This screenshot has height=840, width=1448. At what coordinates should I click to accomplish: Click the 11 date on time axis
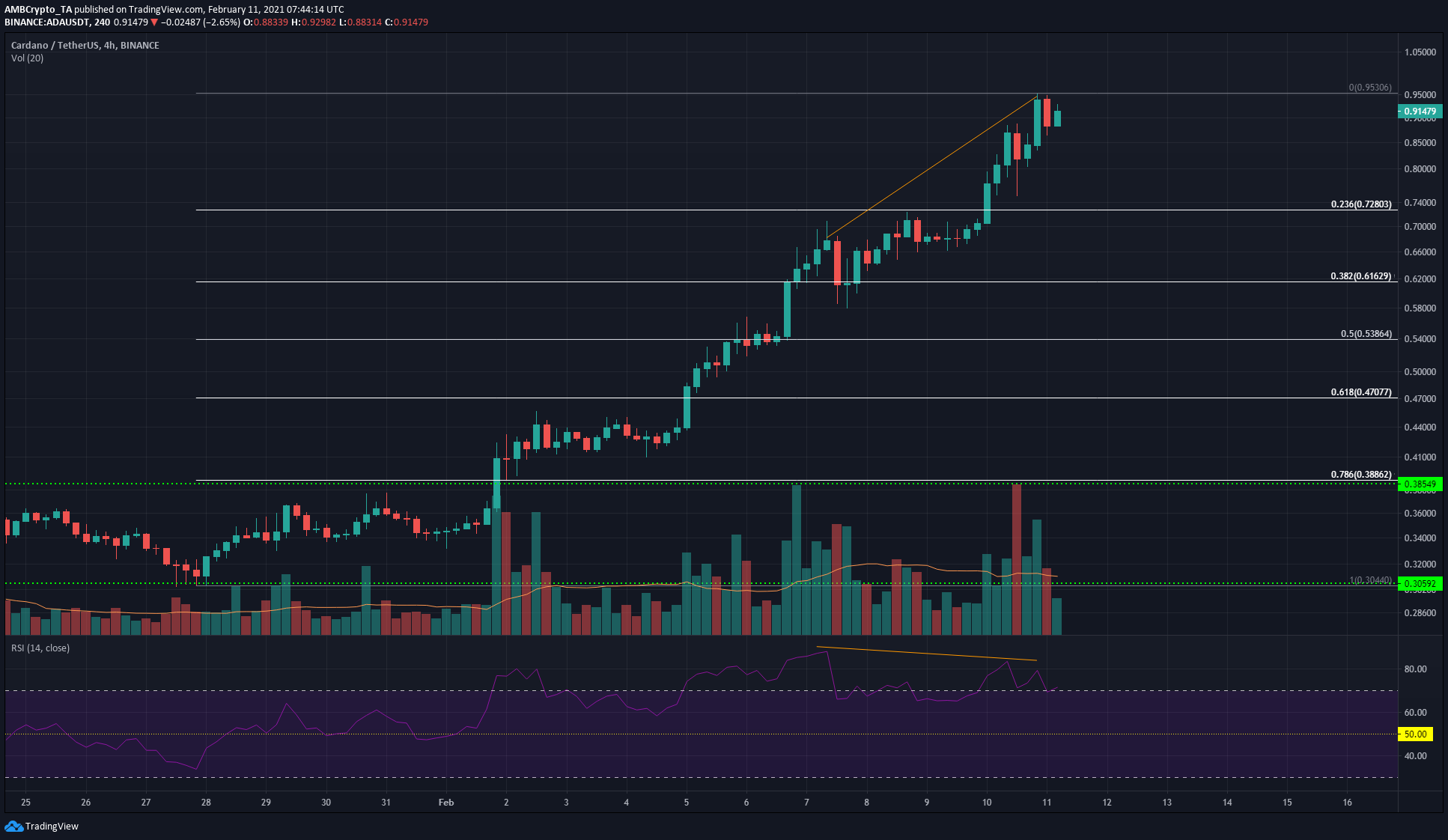click(x=1047, y=802)
